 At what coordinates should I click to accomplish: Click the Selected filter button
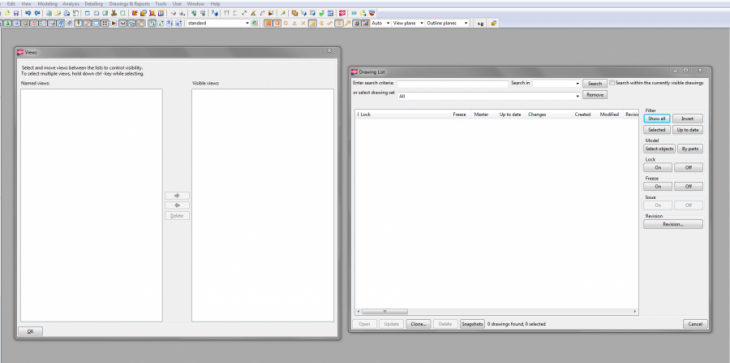pyautogui.click(x=657, y=130)
